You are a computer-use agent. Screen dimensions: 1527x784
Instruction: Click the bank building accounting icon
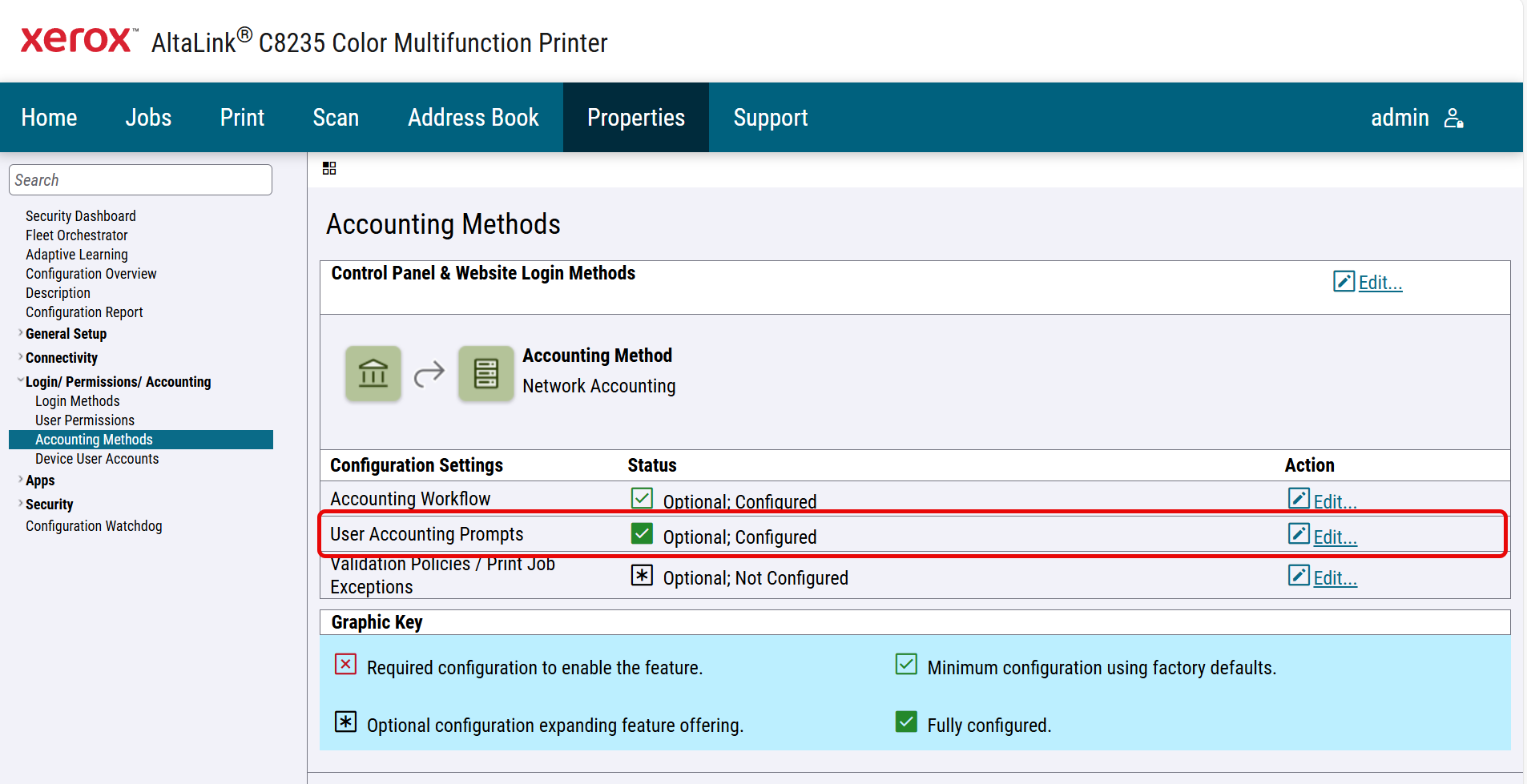click(373, 373)
